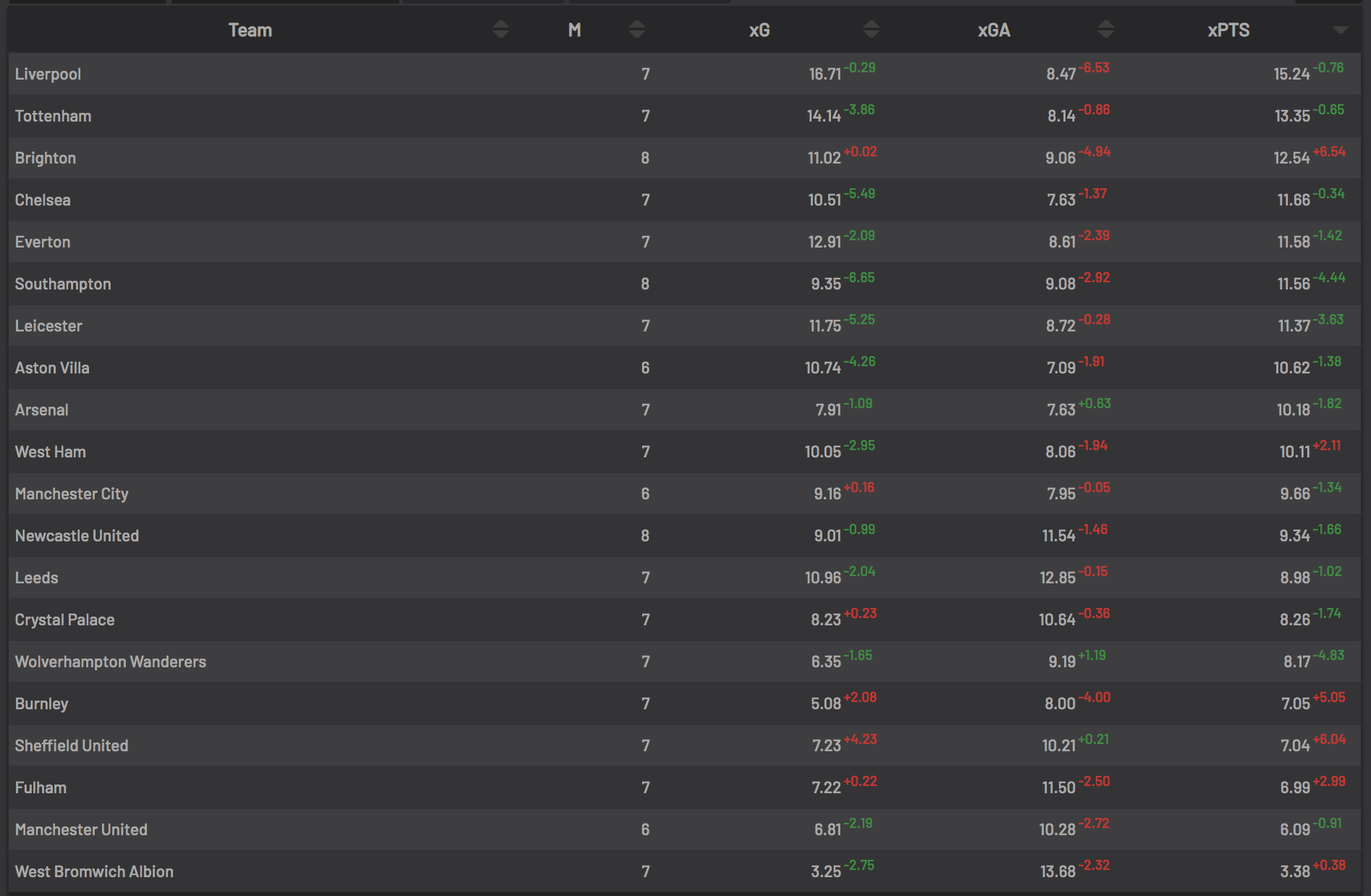Click Liverpool's xG value 16.71
1371x896 pixels.
824,75
